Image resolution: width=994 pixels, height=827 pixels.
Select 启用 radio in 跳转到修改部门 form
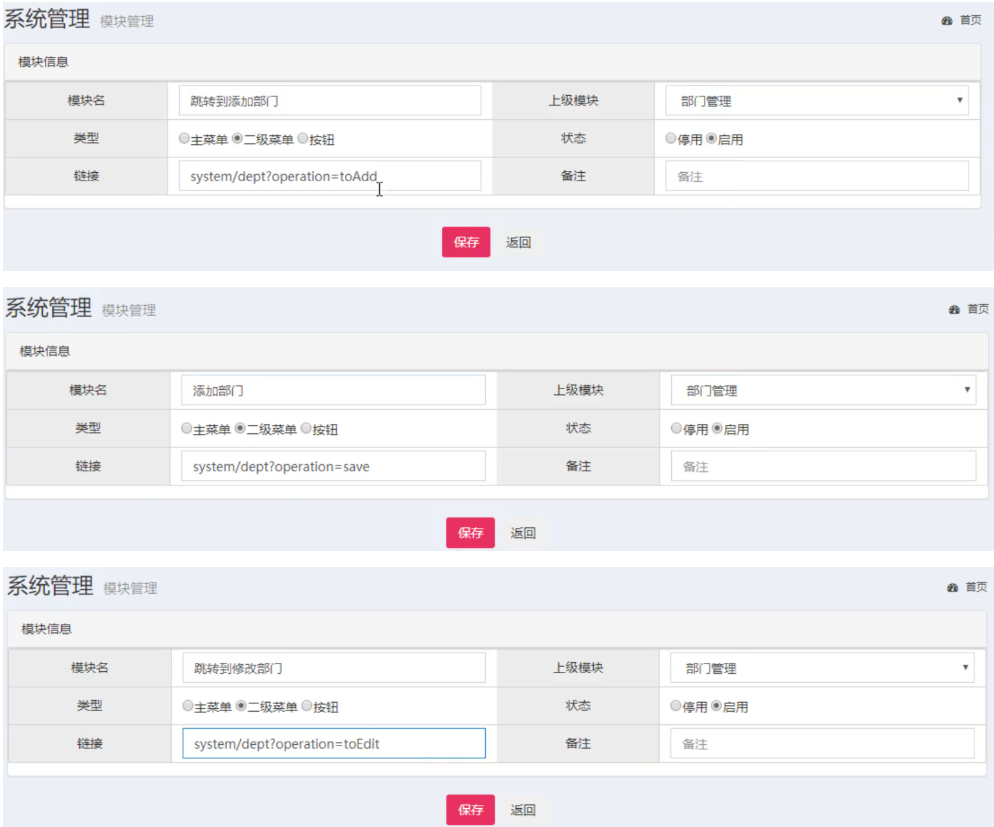point(716,705)
